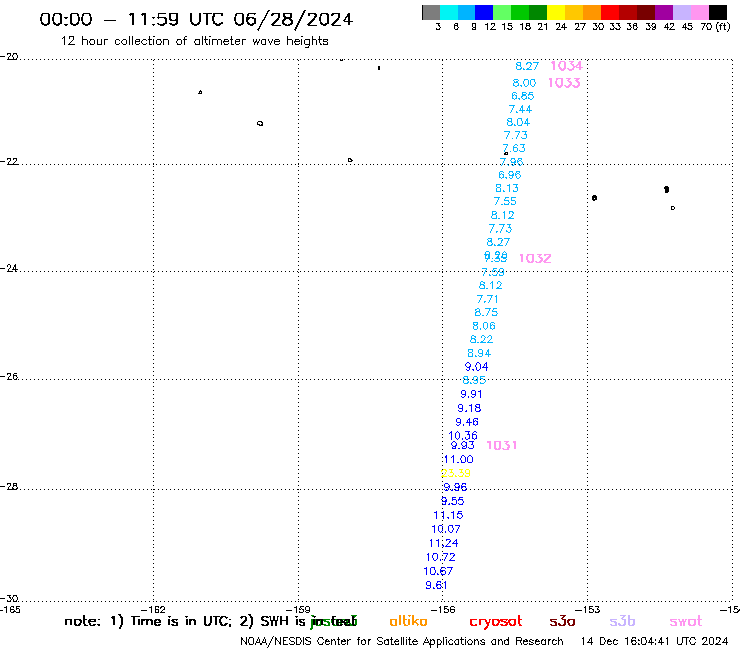Click the '14 Dec 16:04:41 UTC 2024' timestamp
This screenshot has height=650, width=740.
[x=655, y=641]
